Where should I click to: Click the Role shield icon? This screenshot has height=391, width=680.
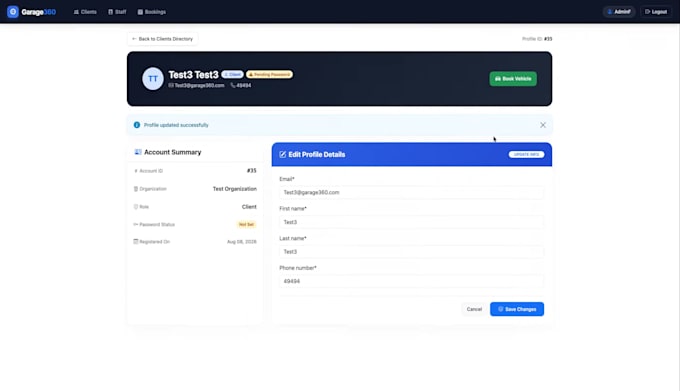(x=136, y=207)
